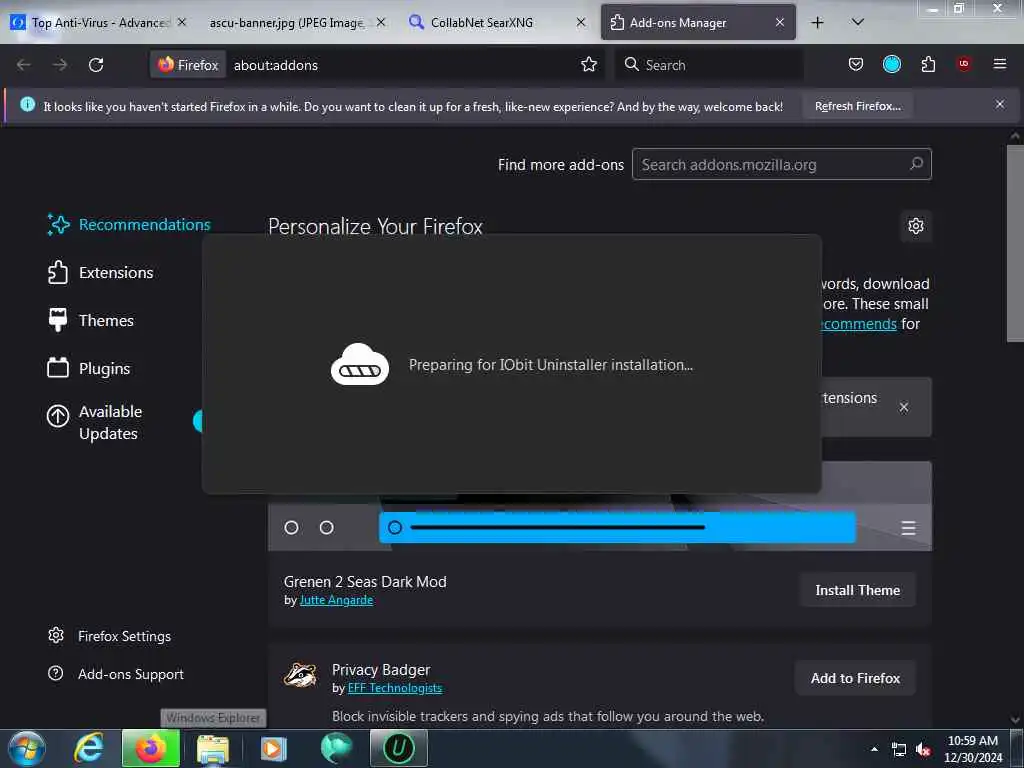Open Firefox Settings from sidebar
Viewport: 1024px width, 768px height.
[x=109, y=636]
